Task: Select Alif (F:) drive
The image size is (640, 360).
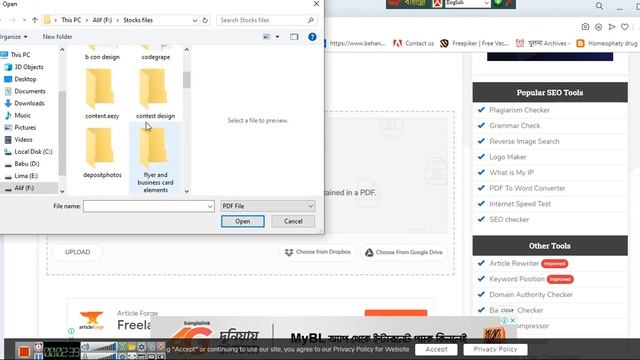Action: (x=24, y=188)
